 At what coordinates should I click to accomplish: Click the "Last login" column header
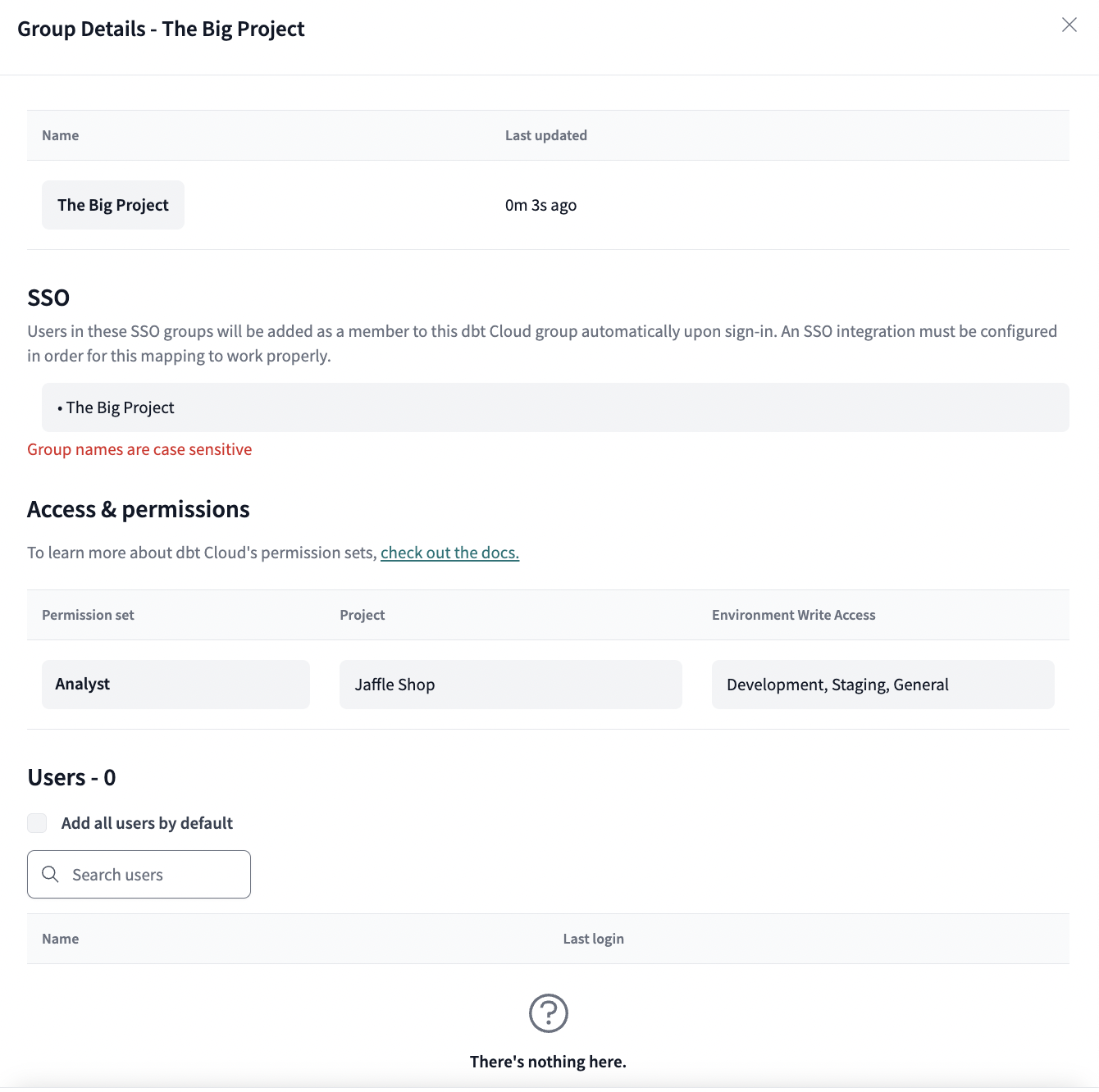593,939
